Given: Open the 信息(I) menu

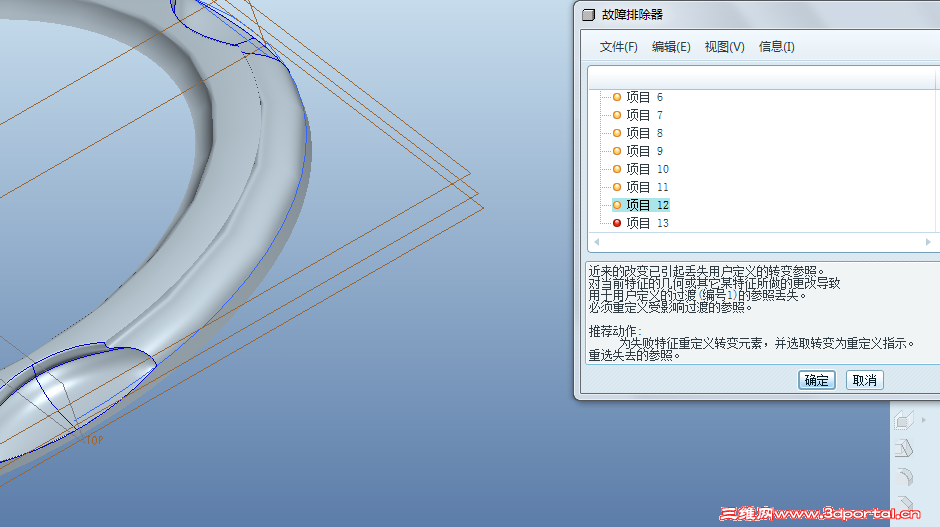Looking at the screenshot, I should tap(776, 47).
